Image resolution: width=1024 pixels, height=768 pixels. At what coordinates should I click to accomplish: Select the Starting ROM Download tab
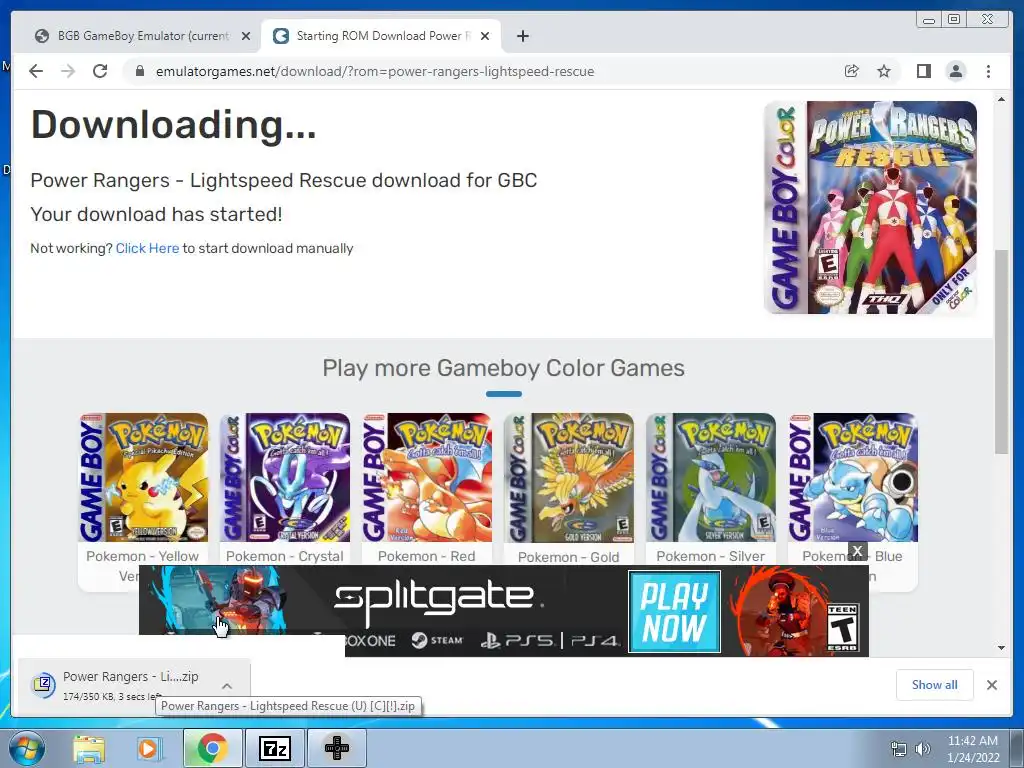(x=382, y=36)
